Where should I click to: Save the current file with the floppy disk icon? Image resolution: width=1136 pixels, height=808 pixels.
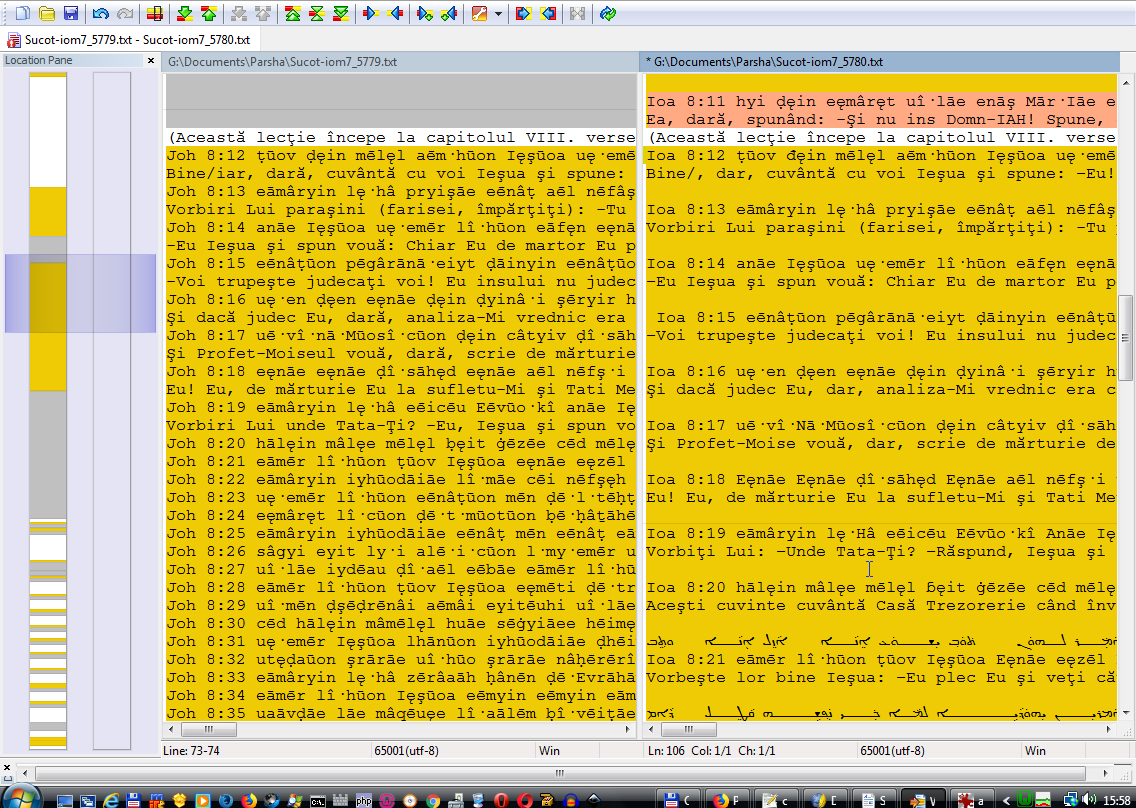pos(70,14)
